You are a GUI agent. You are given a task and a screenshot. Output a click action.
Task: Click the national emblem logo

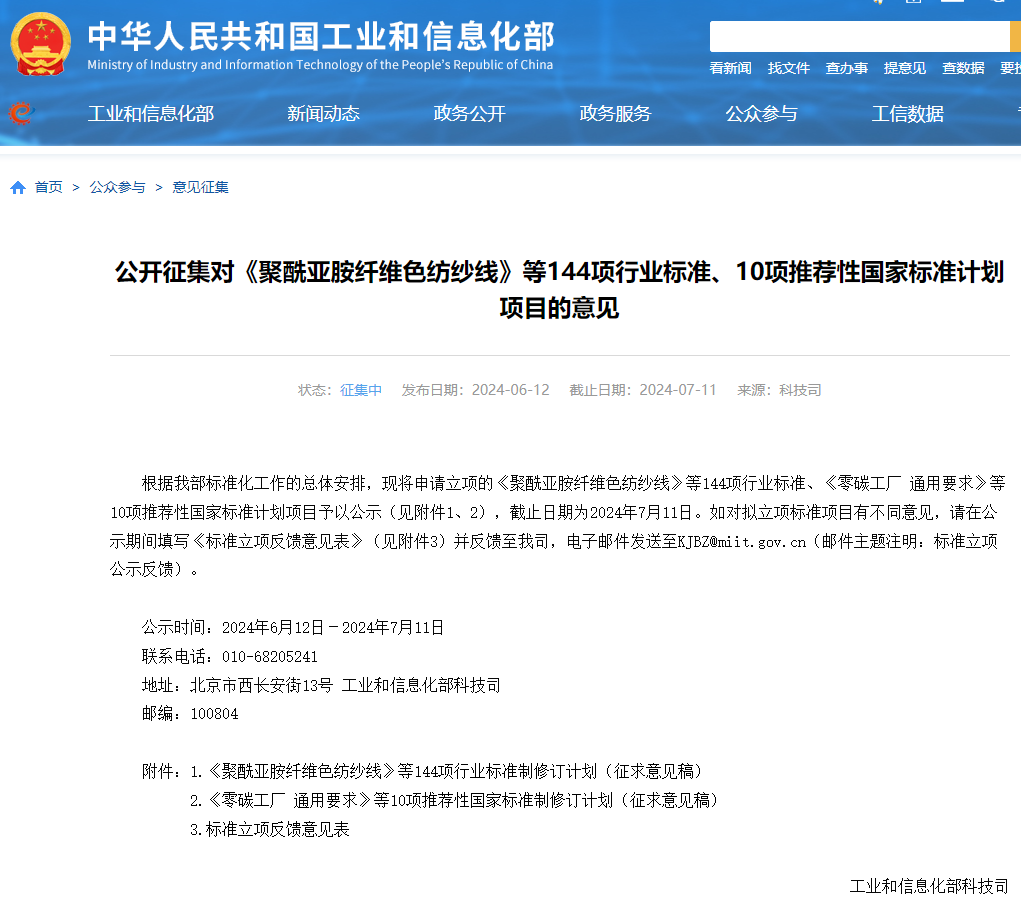pyautogui.click(x=41, y=44)
